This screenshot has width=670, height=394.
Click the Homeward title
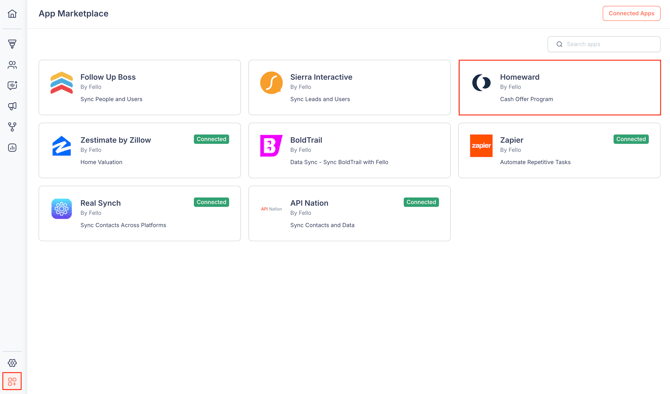click(520, 77)
